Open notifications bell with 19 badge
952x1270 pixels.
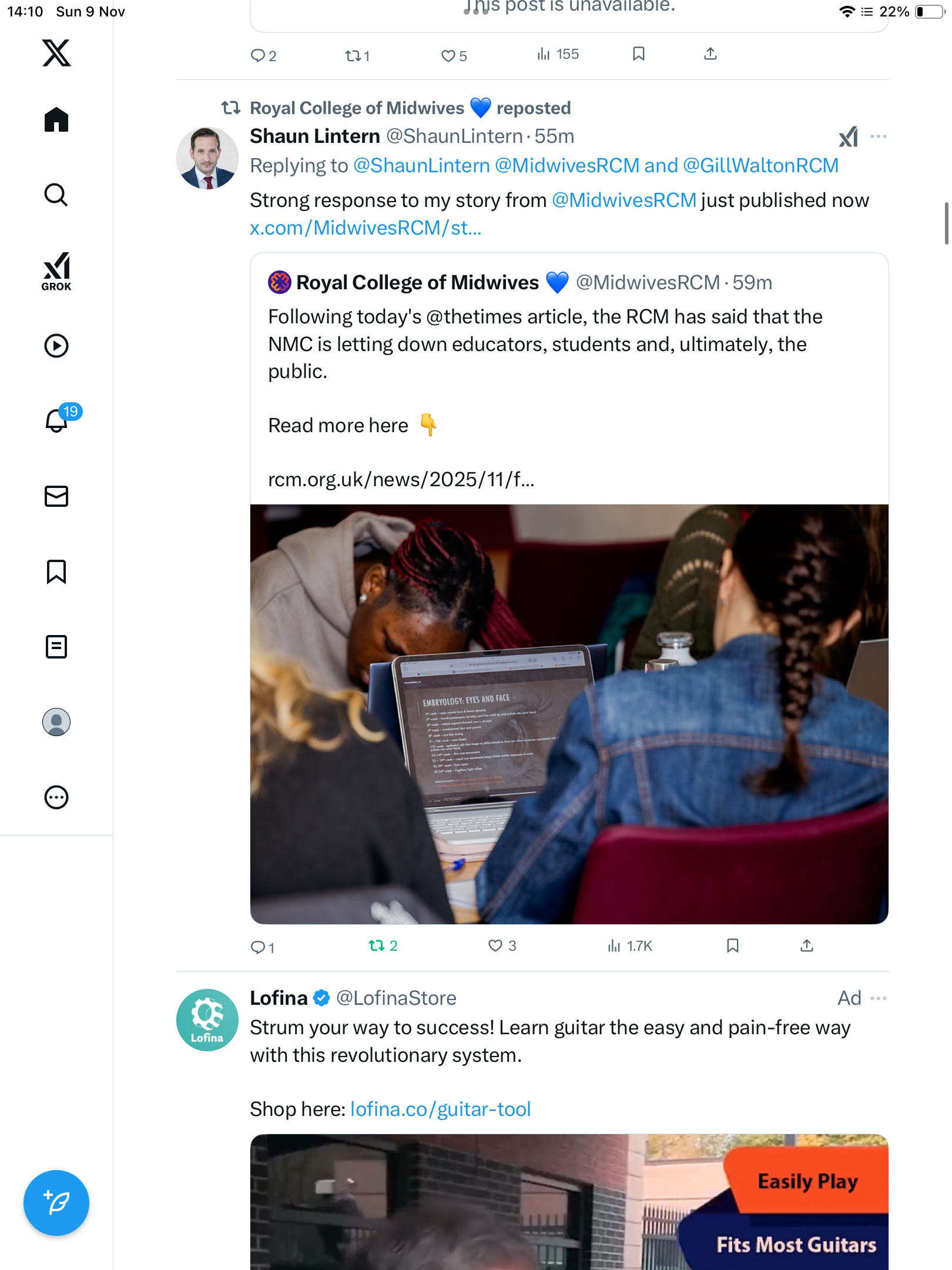58,420
